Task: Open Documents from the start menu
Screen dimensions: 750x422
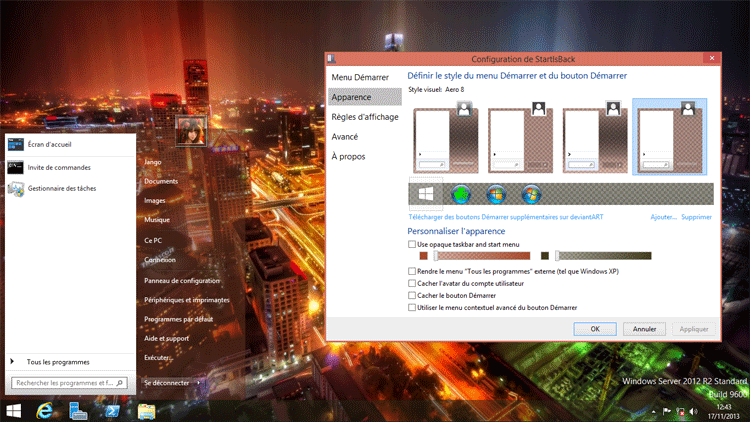Action: pyautogui.click(x=161, y=181)
